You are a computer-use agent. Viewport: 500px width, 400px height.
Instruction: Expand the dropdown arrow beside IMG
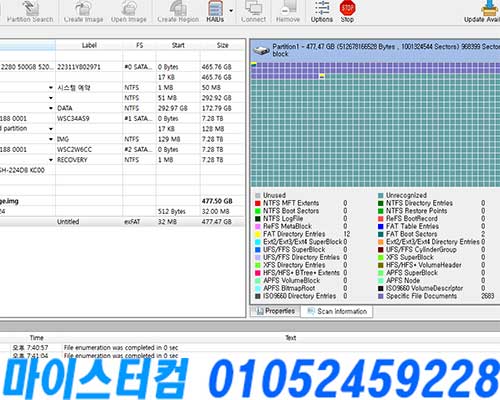pos(51,139)
